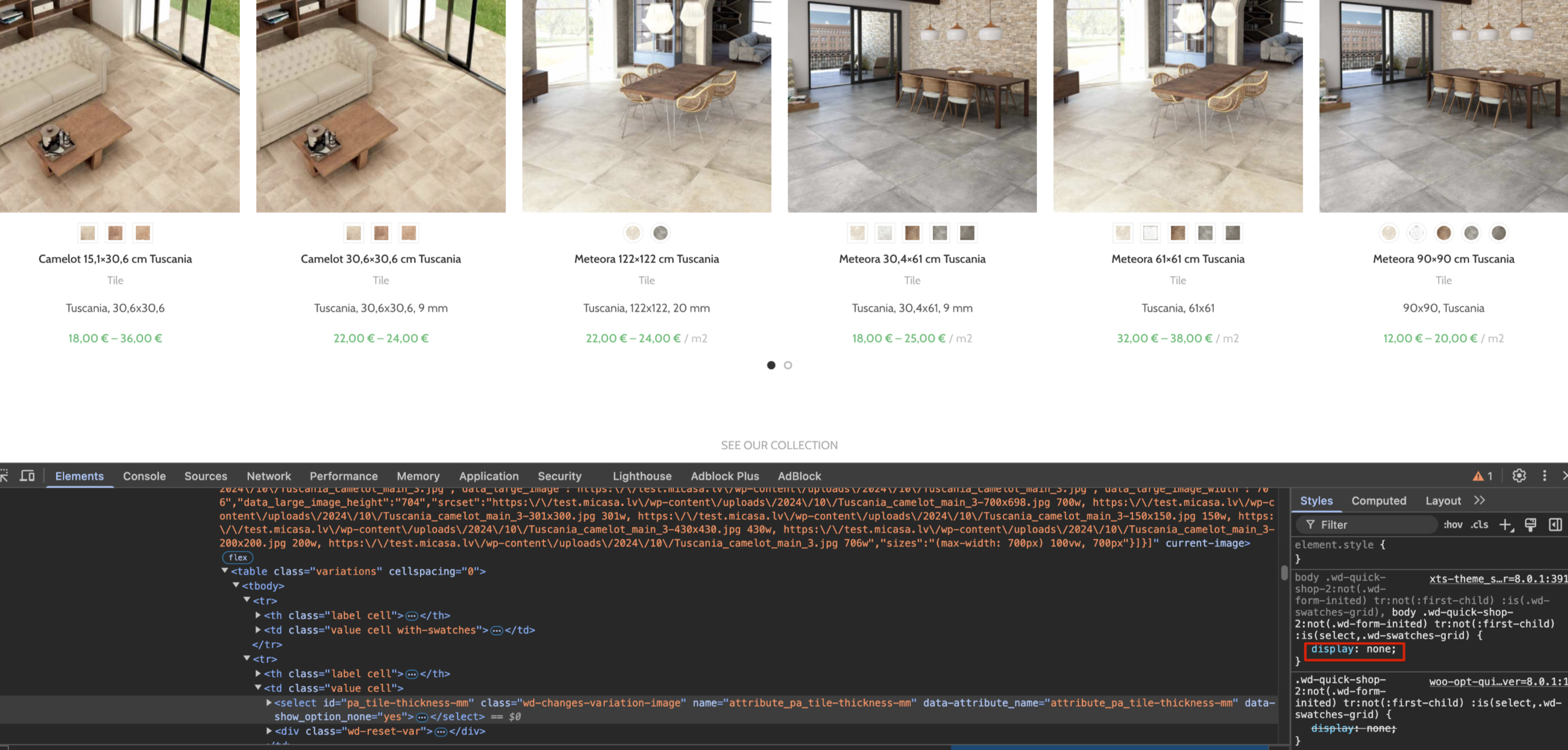The height and width of the screenshot is (750, 1568).
Task: Click the warning issues counter
Action: [1482, 476]
